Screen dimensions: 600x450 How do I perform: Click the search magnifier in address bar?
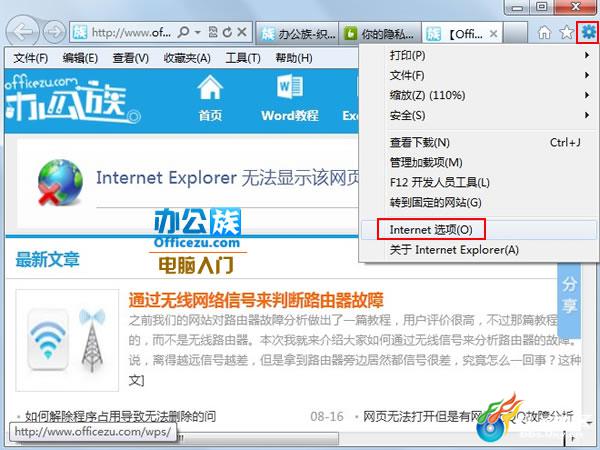pyautogui.click(x=184, y=32)
